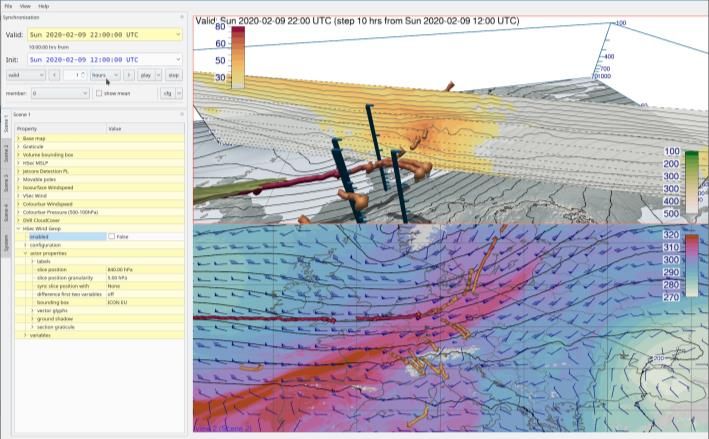Switch to the System side tab

pyautogui.click(x=6, y=243)
